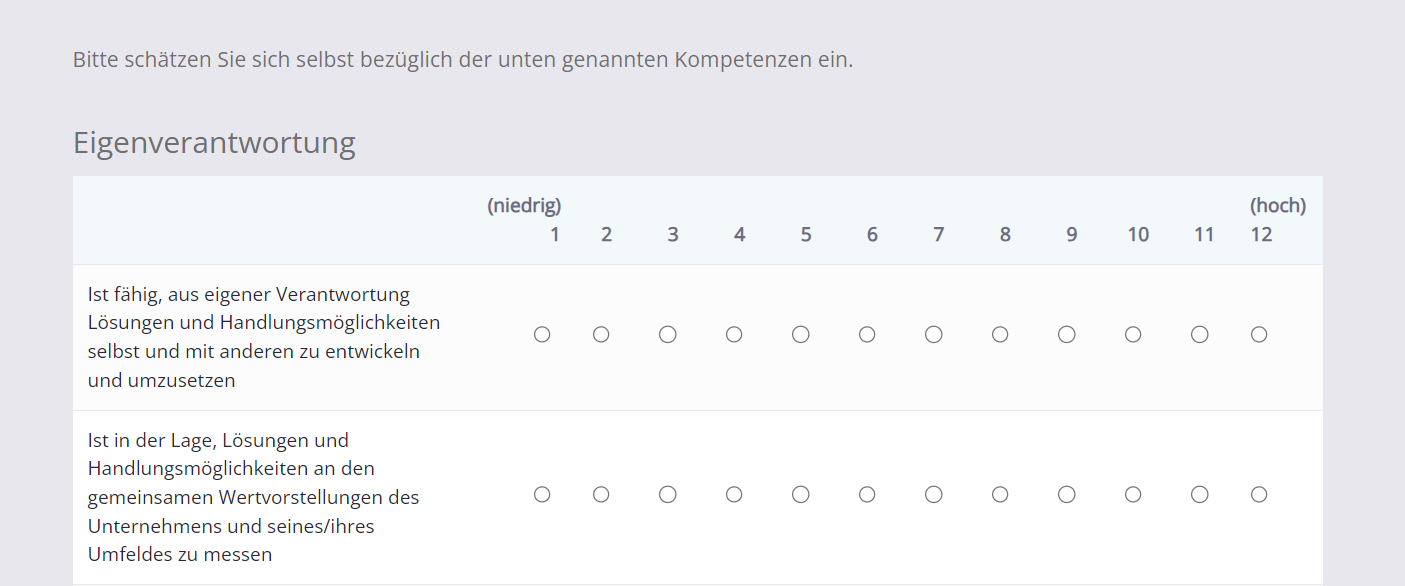Pick rating 7 in the 'Ist fähig' row

(933, 335)
